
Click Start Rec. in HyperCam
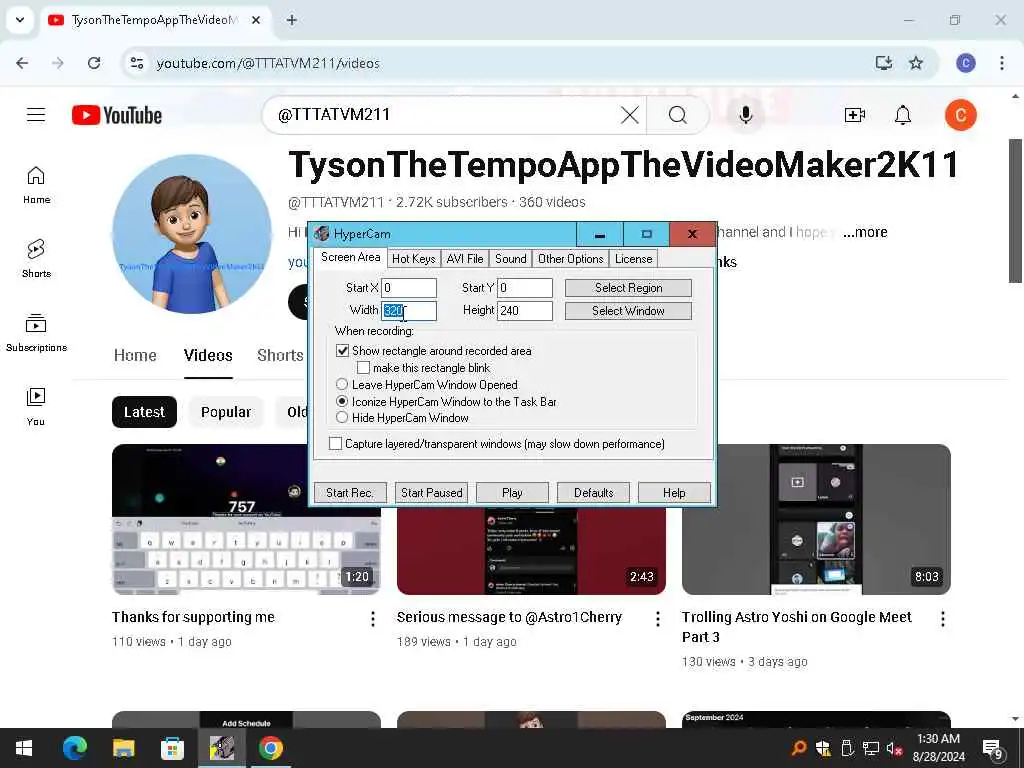[350, 492]
